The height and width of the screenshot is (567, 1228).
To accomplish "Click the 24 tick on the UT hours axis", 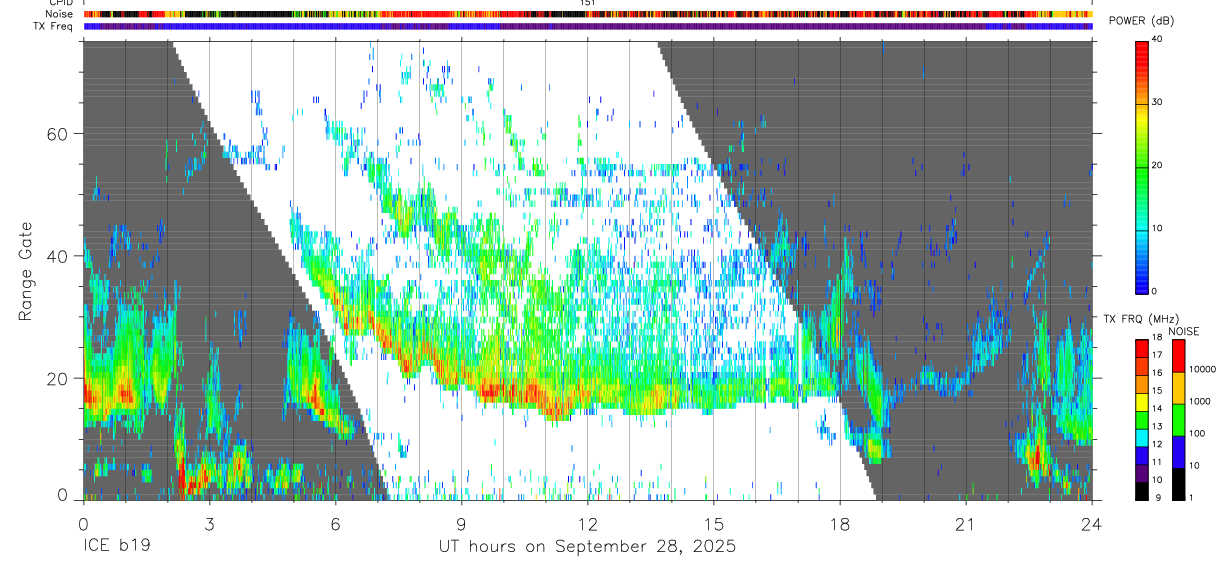I will [1092, 525].
